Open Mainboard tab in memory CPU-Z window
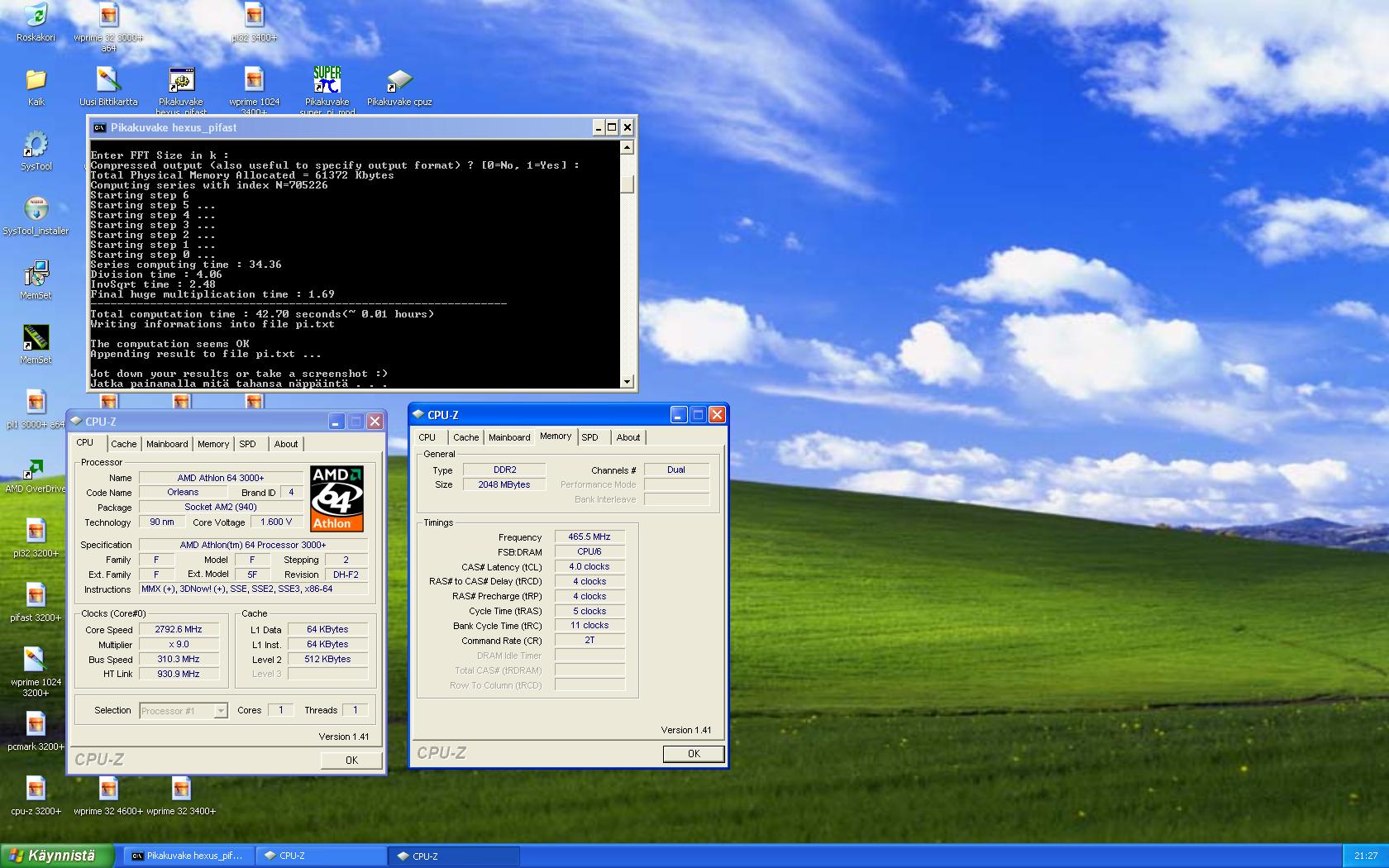 coord(509,437)
